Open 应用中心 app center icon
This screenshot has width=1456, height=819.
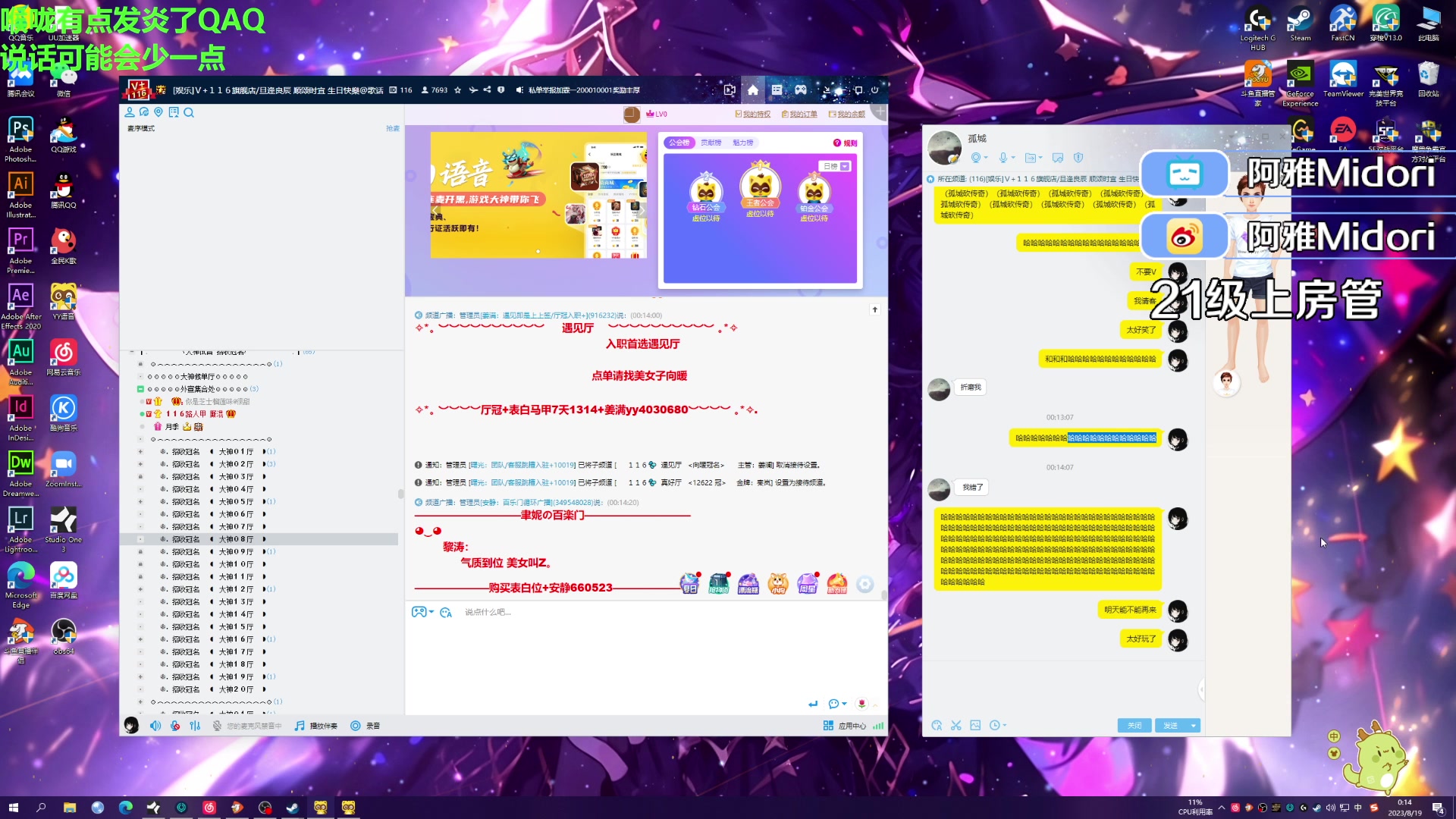[828, 726]
